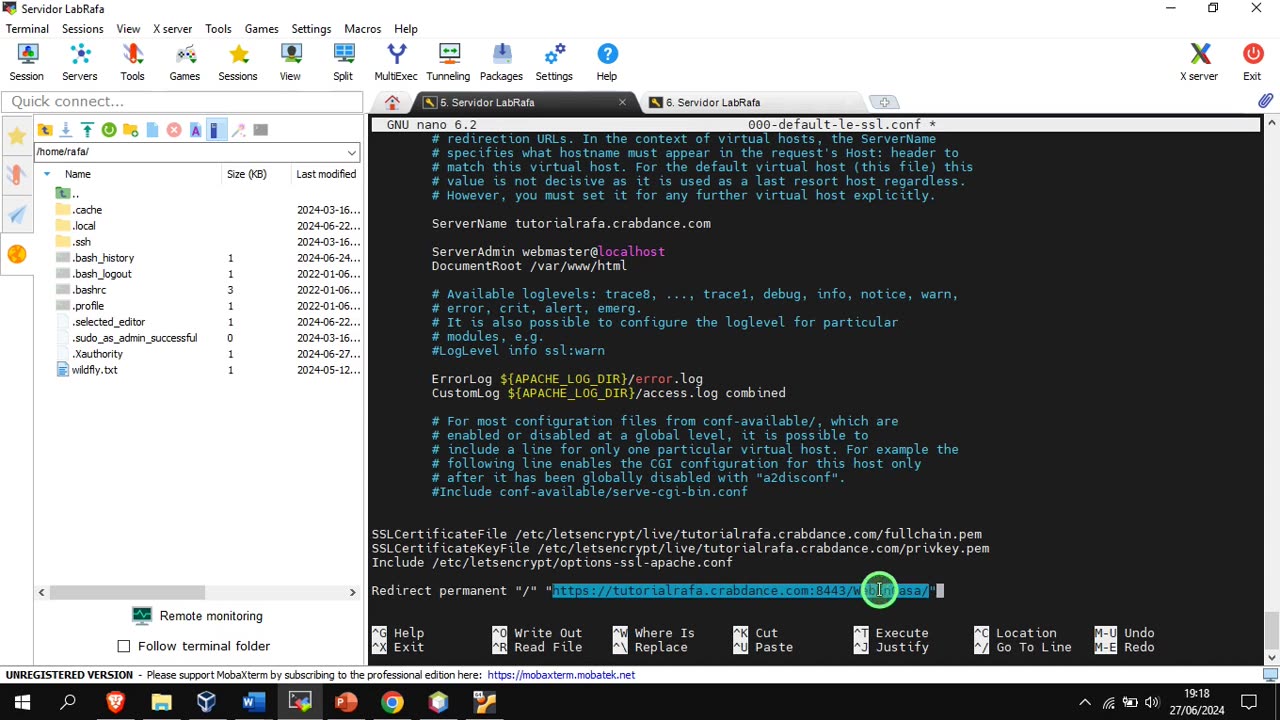The height and width of the screenshot is (720, 1280).
Task: Go to parent directory SFTP icon
Action: tap(45, 130)
